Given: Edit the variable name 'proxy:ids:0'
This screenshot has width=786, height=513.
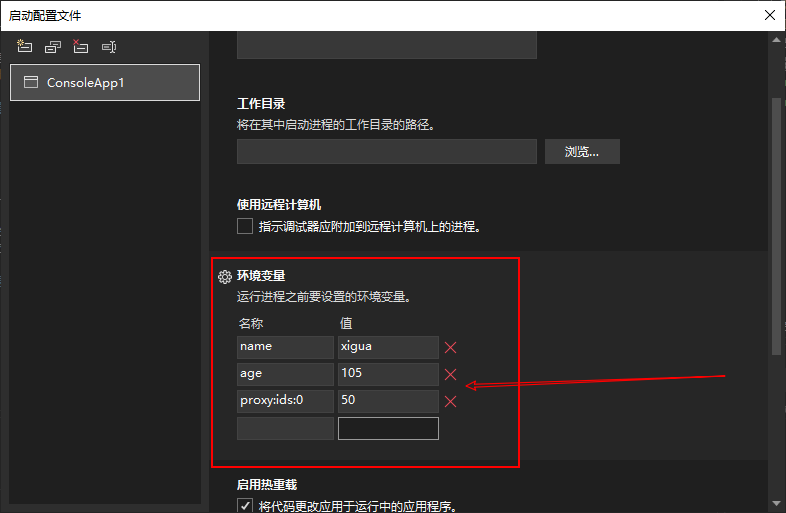Looking at the screenshot, I should click(x=285, y=401).
